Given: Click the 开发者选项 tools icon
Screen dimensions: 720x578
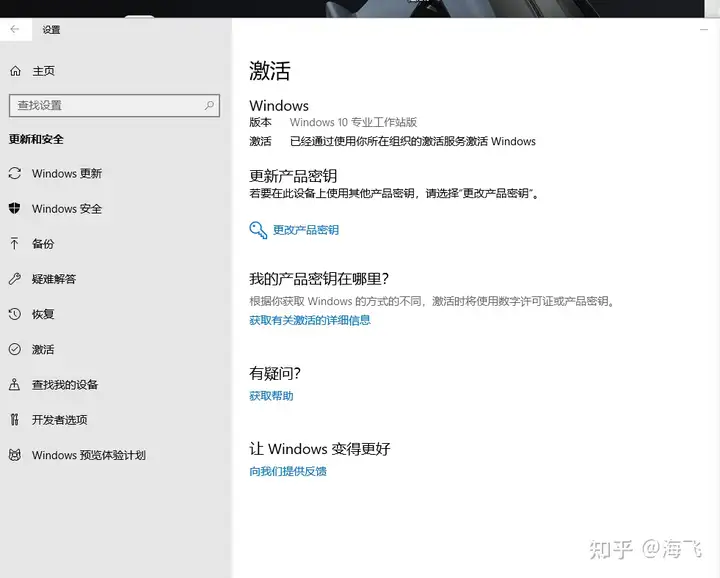Looking at the screenshot, I should click(x=15, y=419).
